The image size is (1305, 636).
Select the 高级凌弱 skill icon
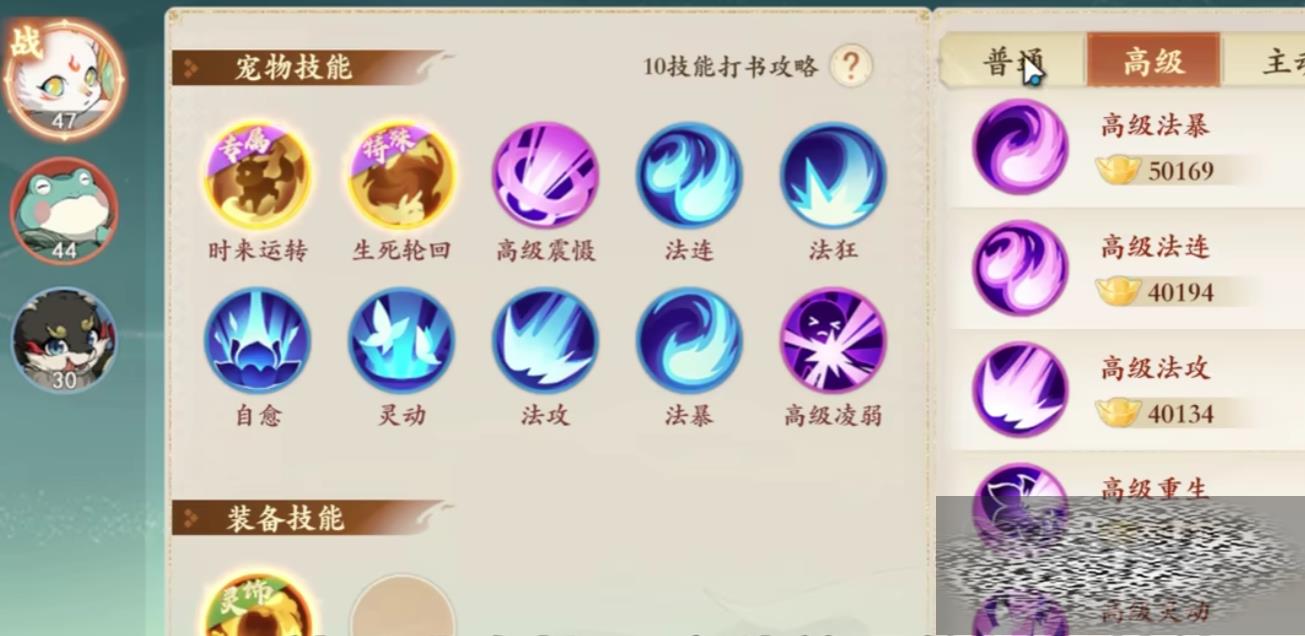tap(833, 341)
